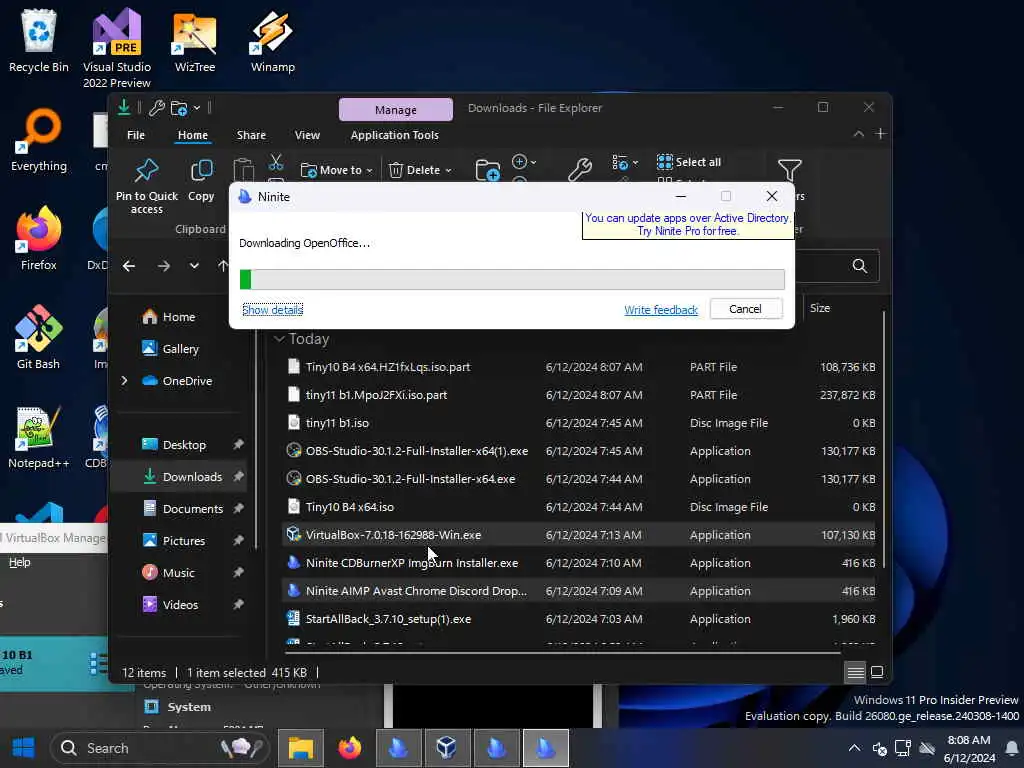Go up one folder level arrow
This screenshot has width=1024, height=768.
(x=223, y=266)
